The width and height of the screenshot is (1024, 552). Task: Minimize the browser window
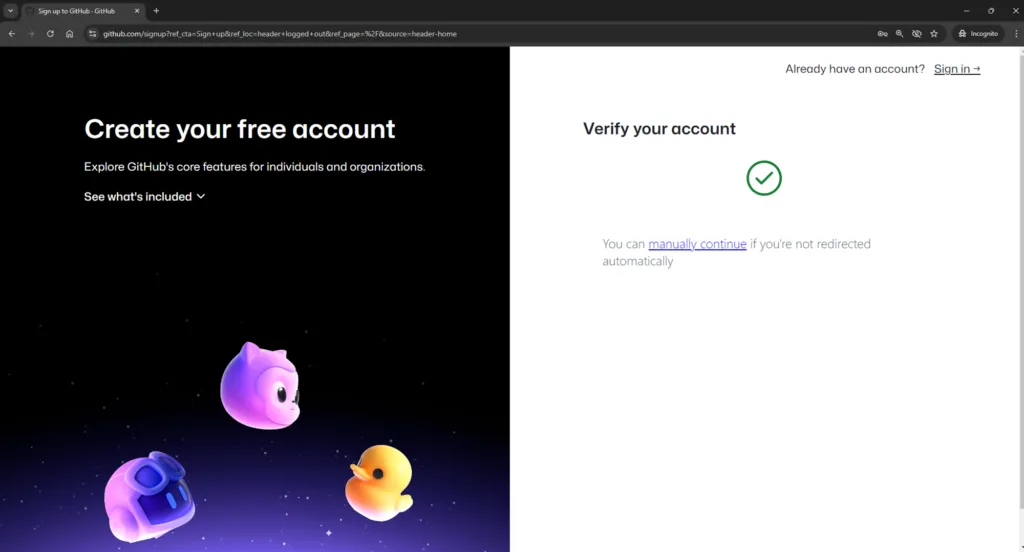(x=967, y=10)
